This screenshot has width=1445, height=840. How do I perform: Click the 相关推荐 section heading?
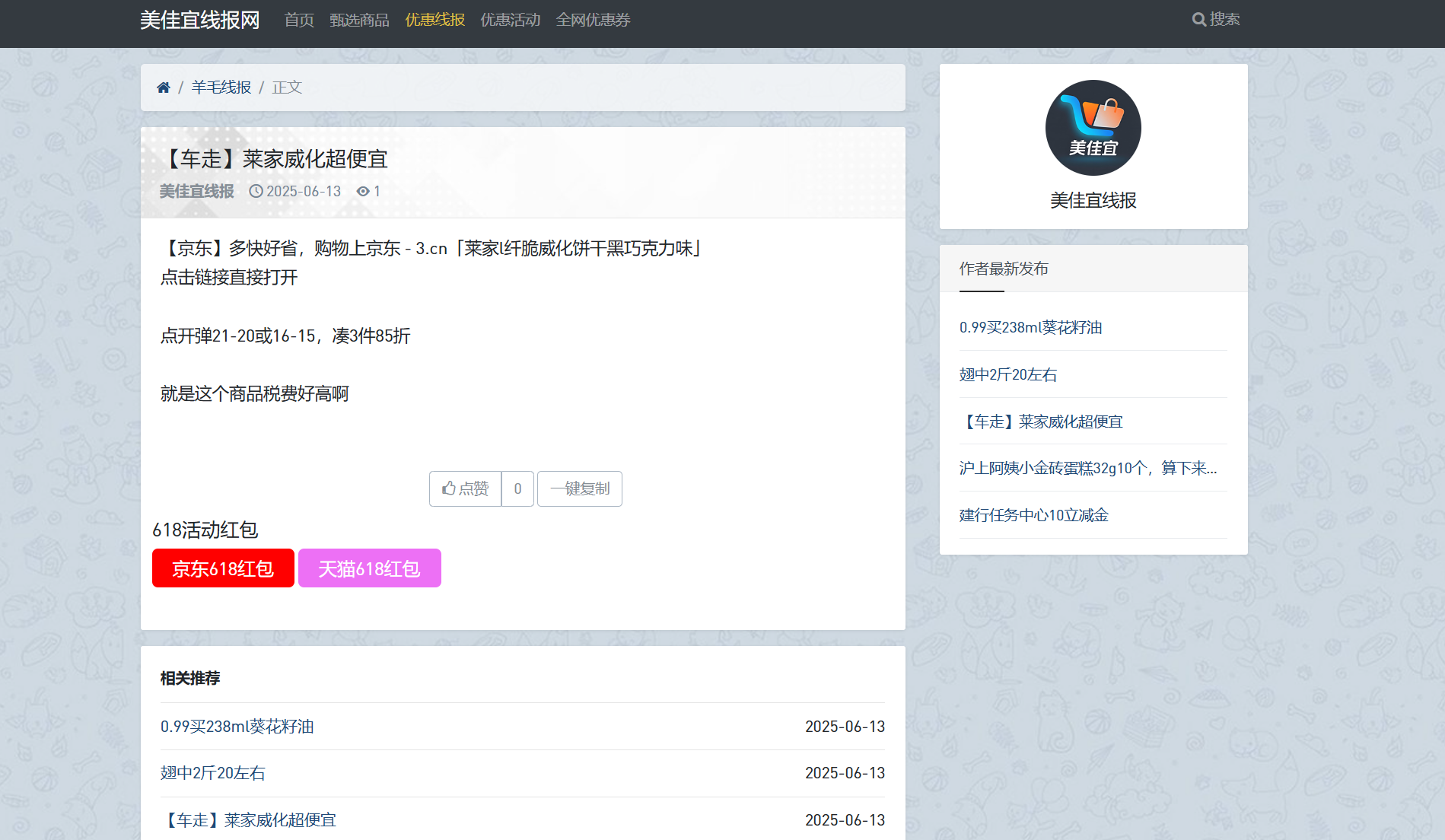coord(189,678)
